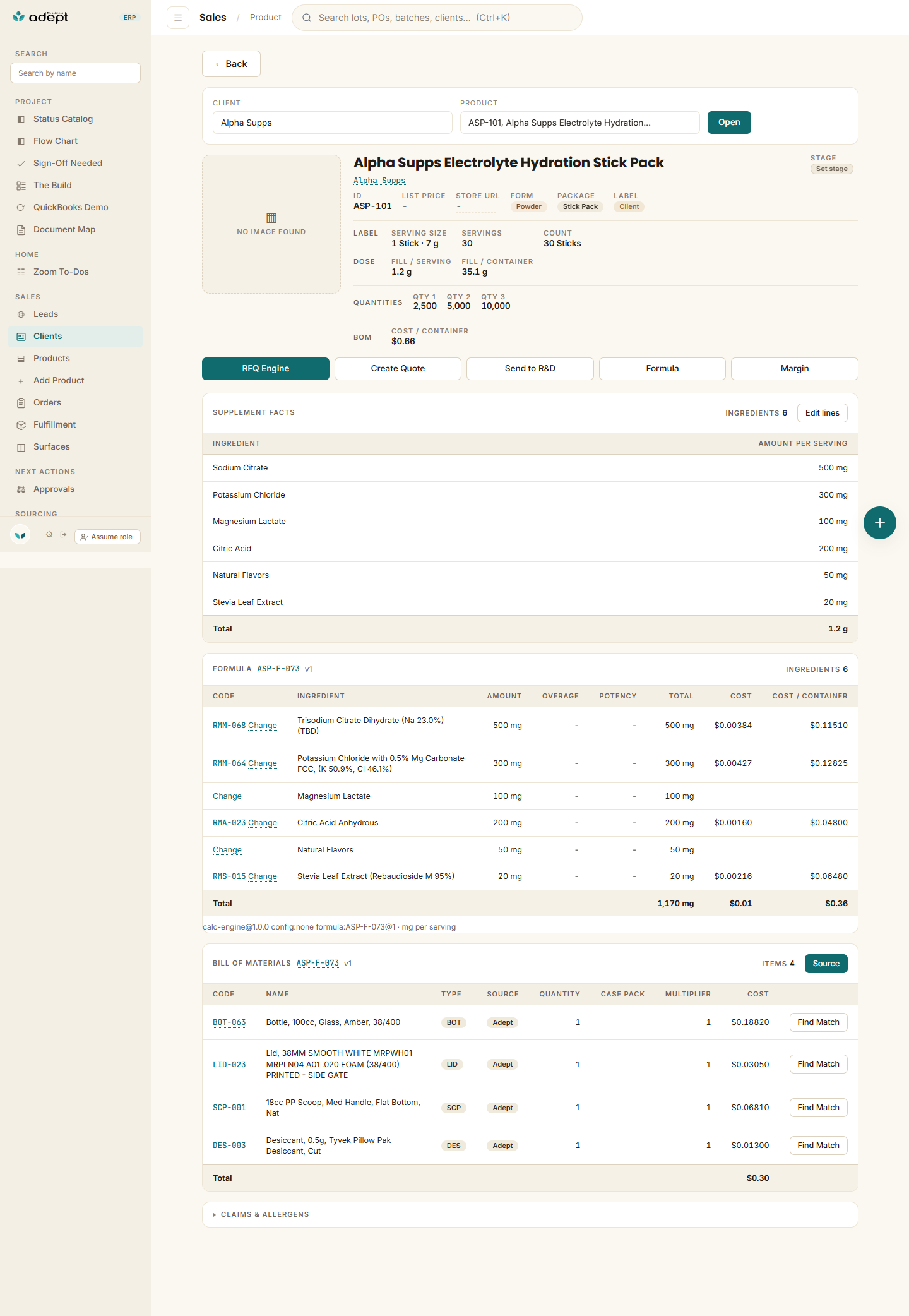Open the Client dropdown showing Alpha Supps

pos(333,123)
